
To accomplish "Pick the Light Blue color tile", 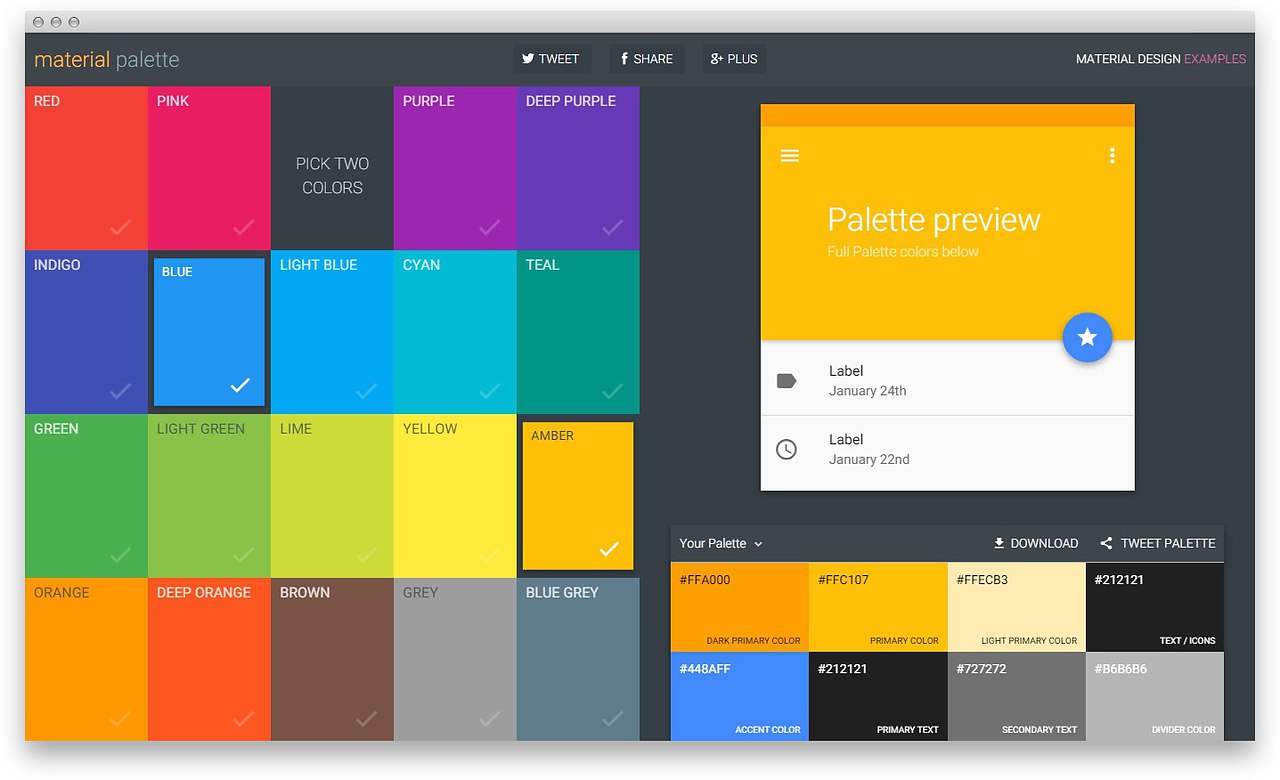I will click(x=332, y=332).
